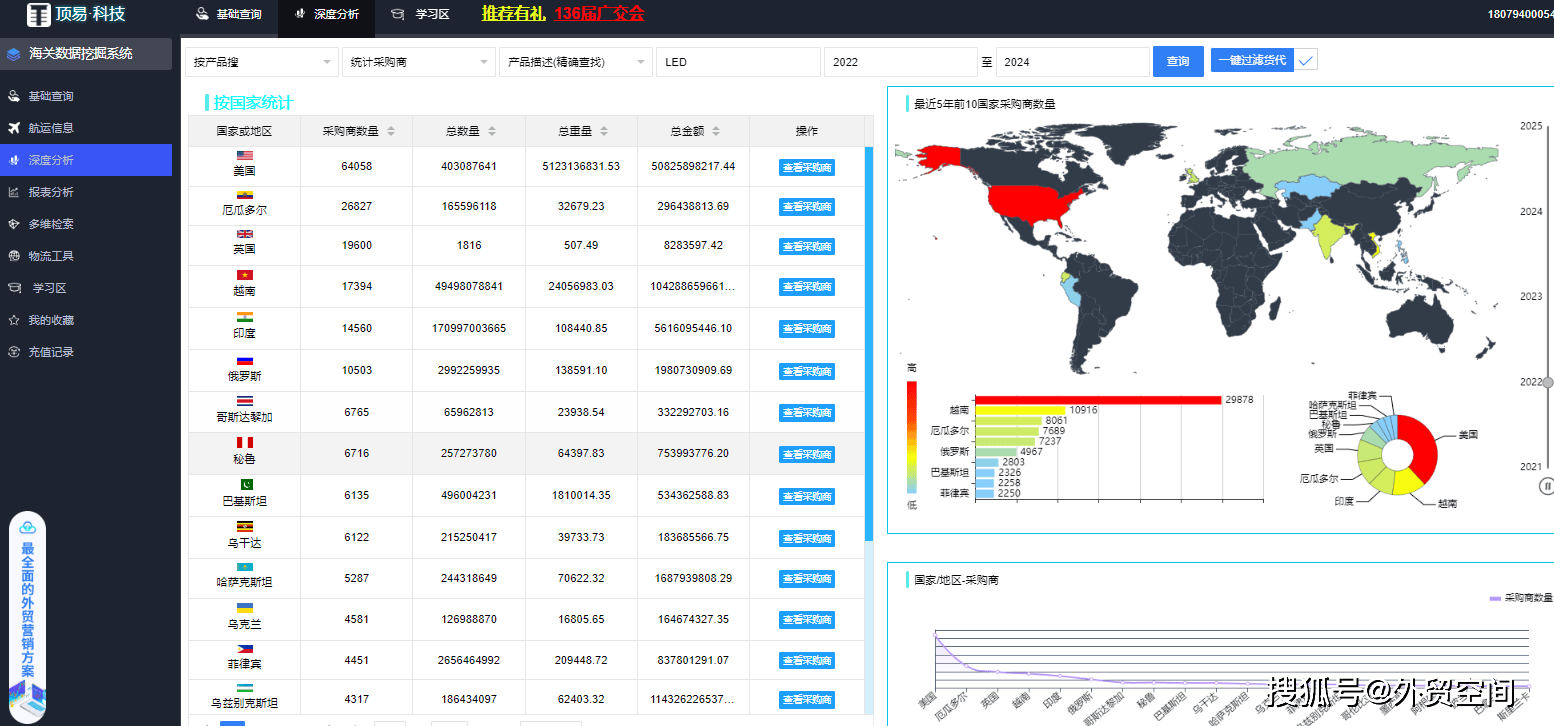Open 我的收藏 star icon

14,320
